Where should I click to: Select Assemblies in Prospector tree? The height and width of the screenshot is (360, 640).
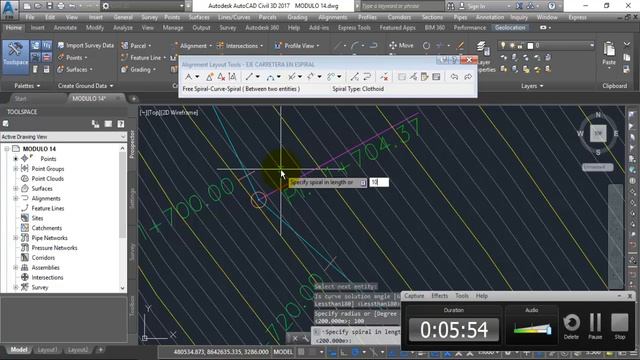point(45,267)
